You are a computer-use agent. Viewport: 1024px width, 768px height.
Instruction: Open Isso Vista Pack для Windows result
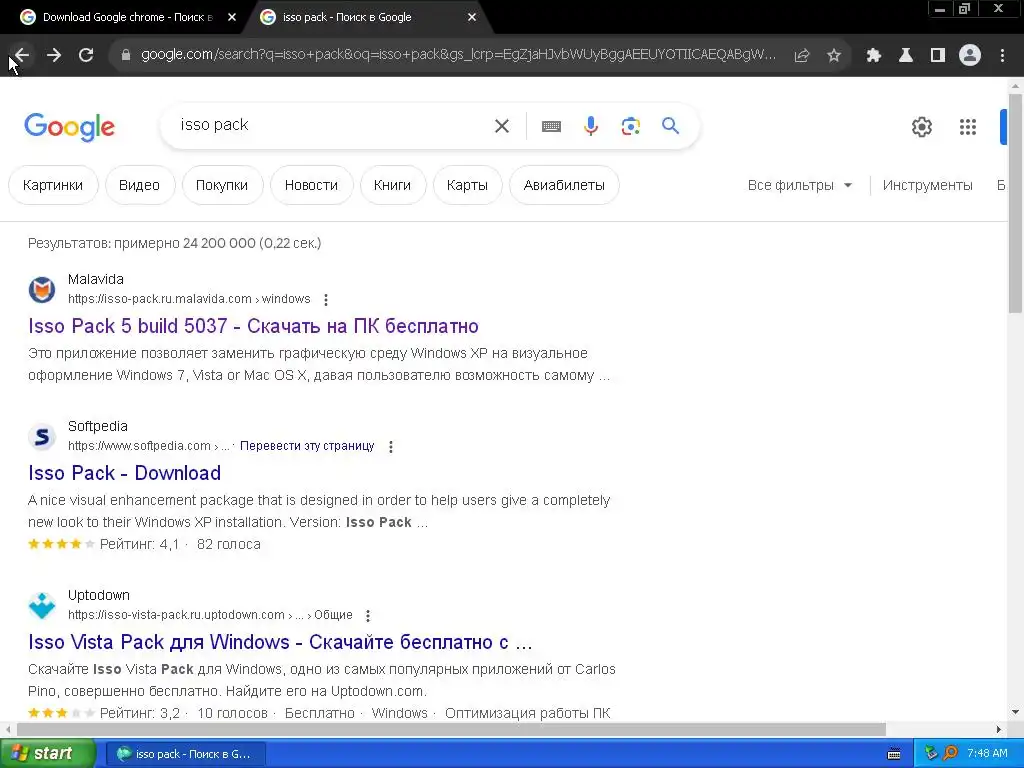(x=280, y=642)
